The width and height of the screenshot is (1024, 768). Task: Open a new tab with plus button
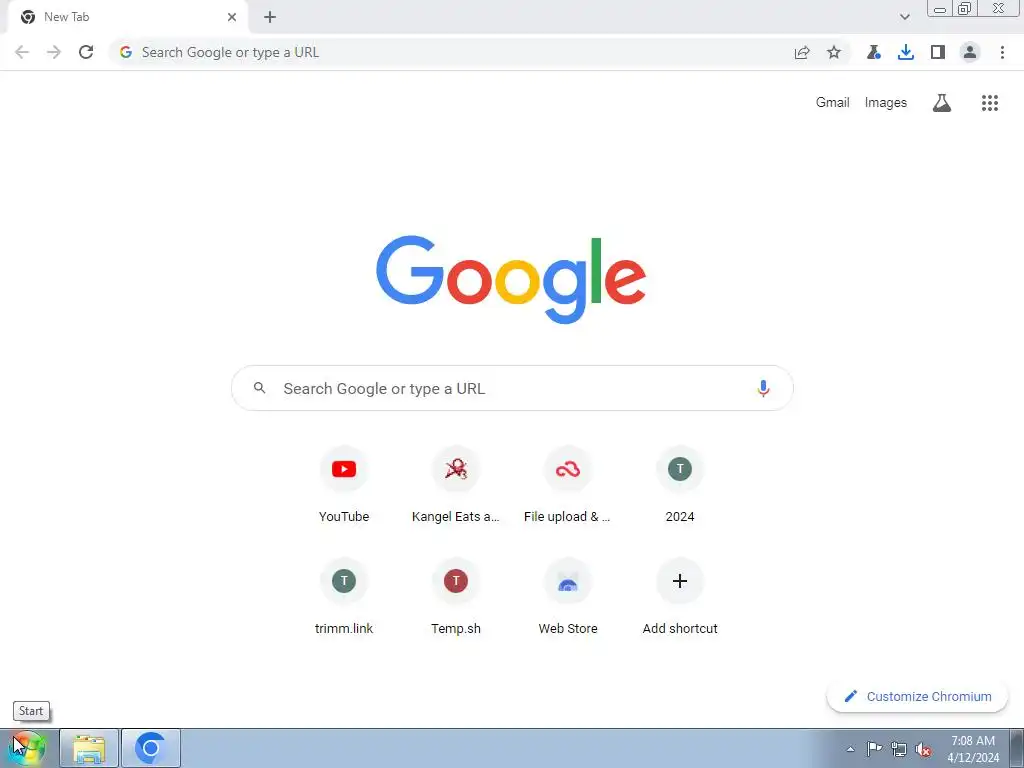pos(270,17)
